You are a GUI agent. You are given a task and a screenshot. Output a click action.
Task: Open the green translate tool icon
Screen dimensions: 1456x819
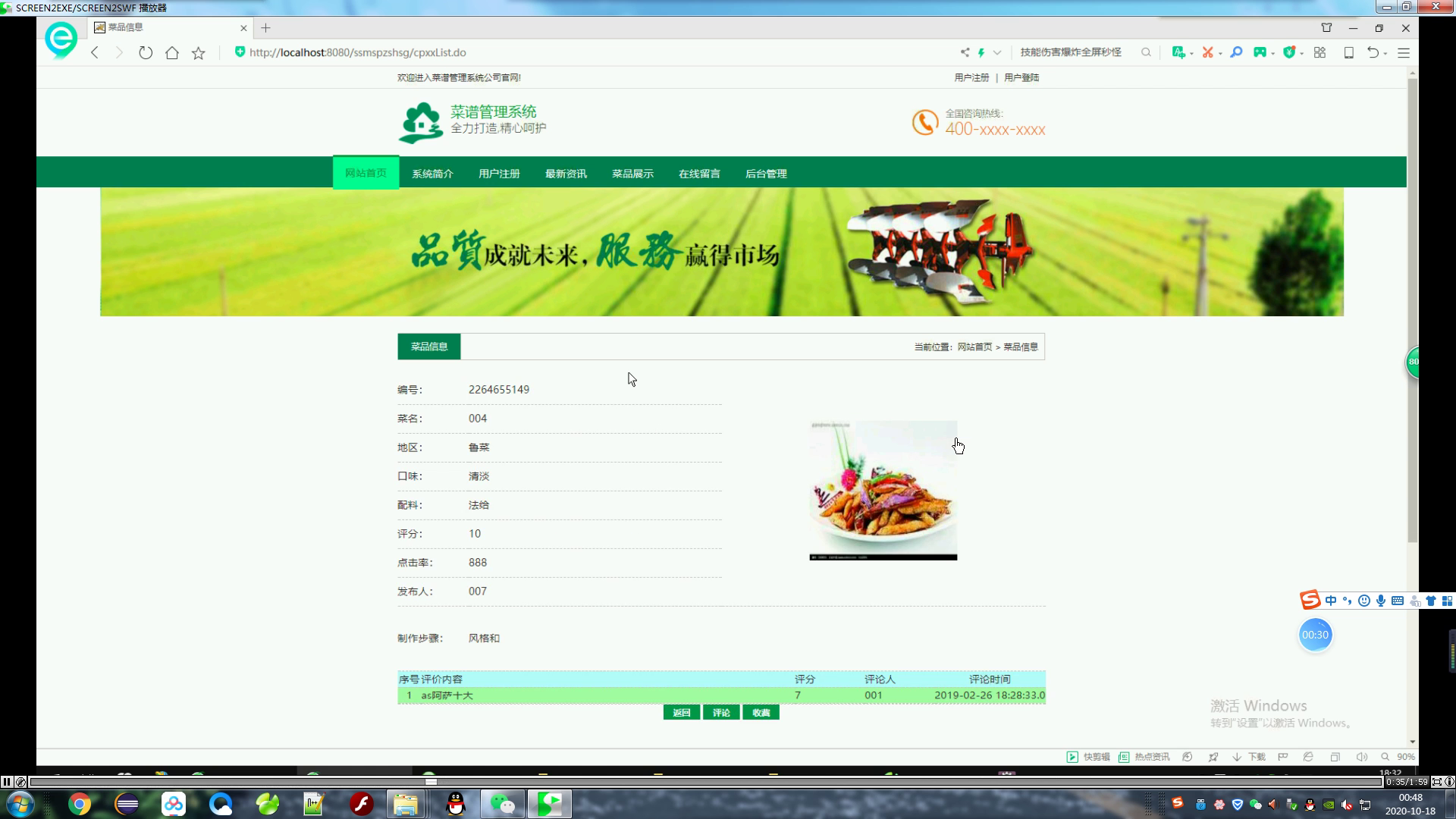pyautogui.click(x=1178, y=52)
